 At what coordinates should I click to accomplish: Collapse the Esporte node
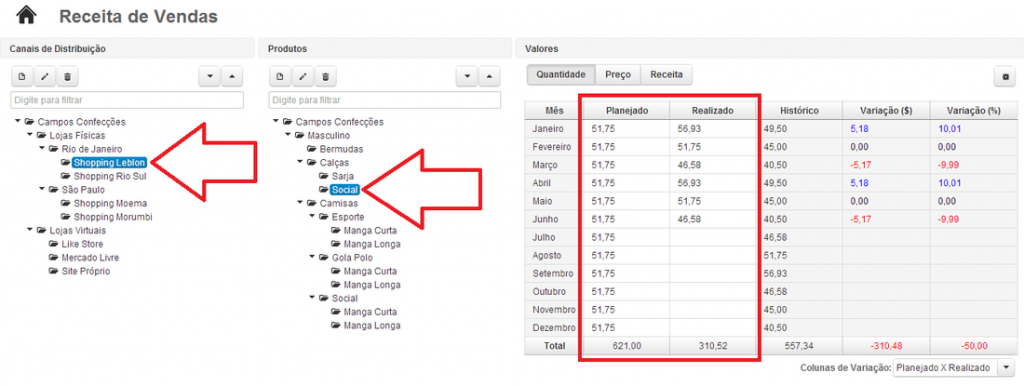311,217
